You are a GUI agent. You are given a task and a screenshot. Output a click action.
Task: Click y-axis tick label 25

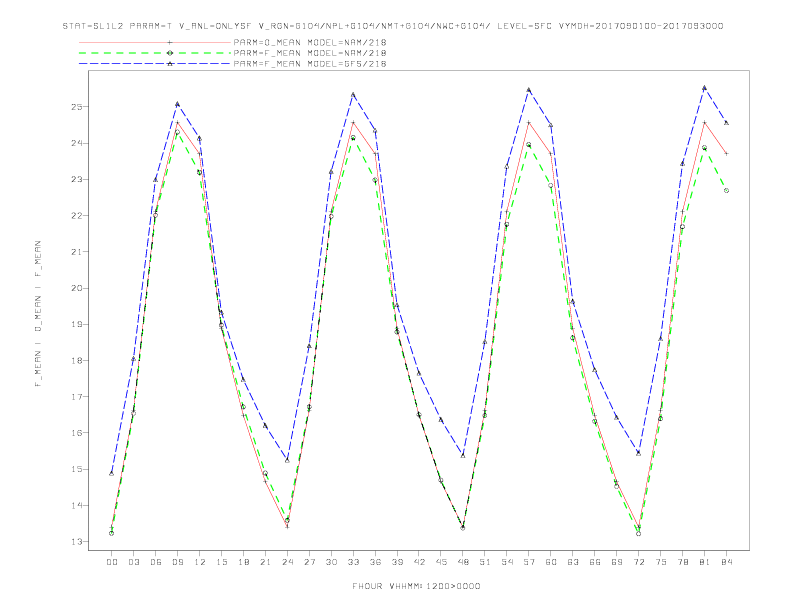point(76,107)
